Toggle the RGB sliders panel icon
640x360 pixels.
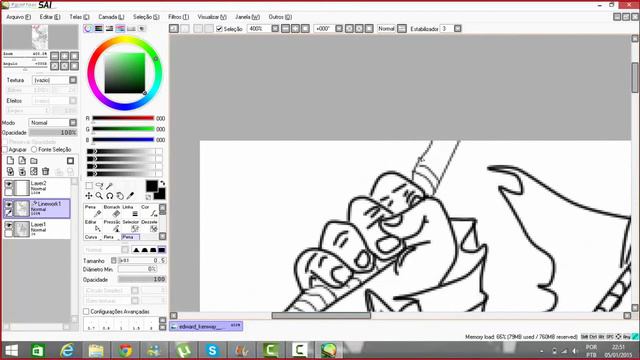tap(99, 29)
